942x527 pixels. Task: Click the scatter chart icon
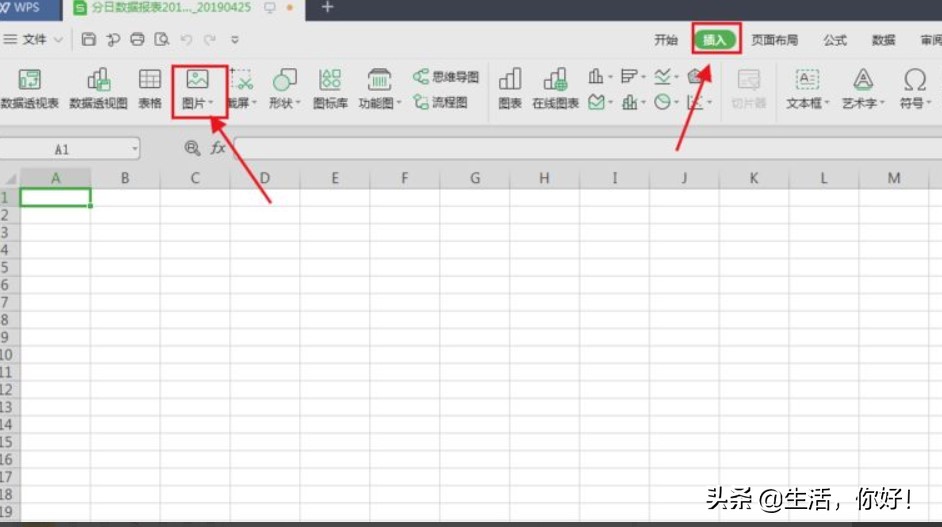click(x=694, y=102)
